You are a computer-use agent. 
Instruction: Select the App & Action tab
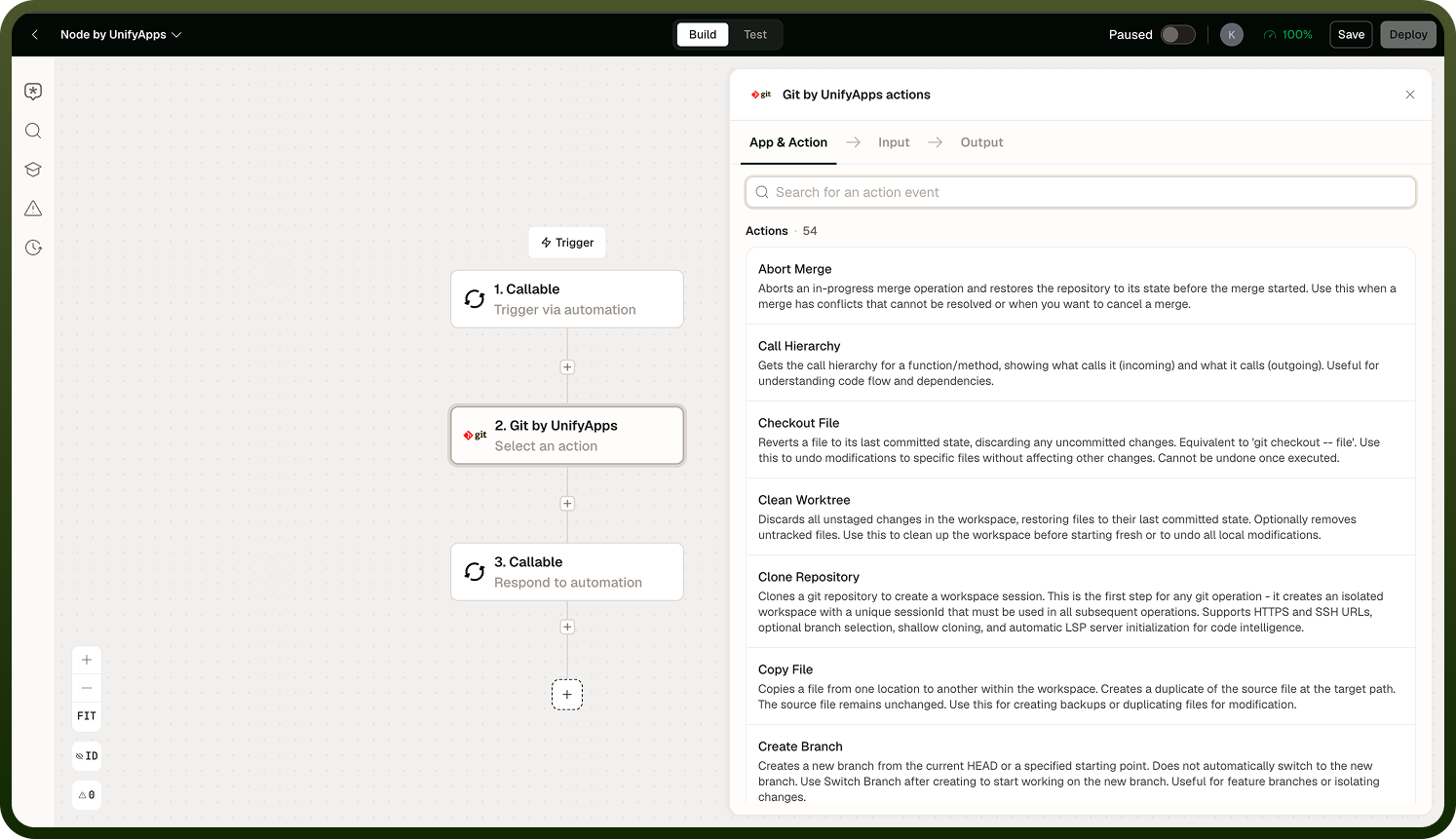788,142
